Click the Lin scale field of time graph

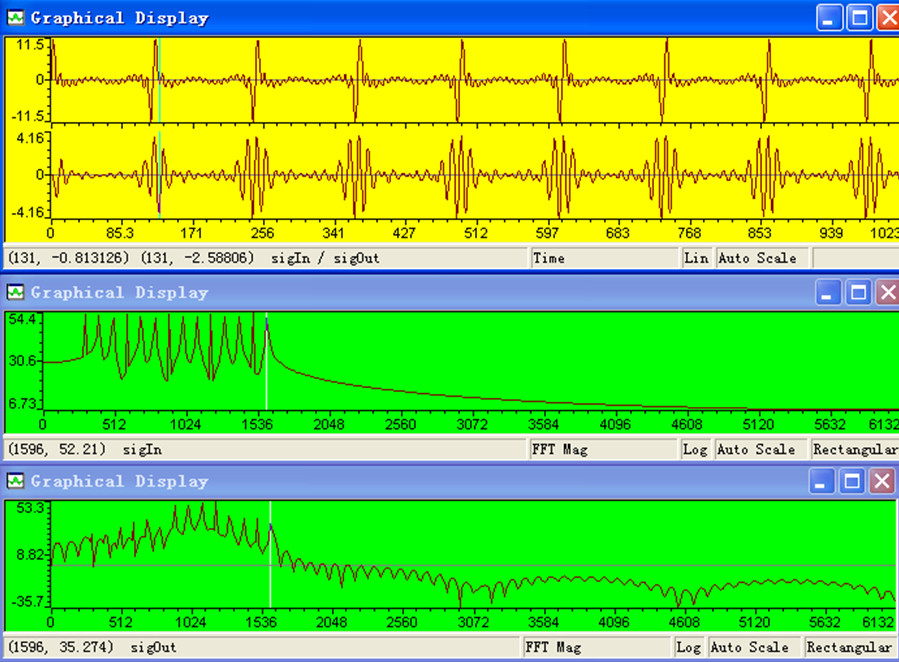point(696,258)
